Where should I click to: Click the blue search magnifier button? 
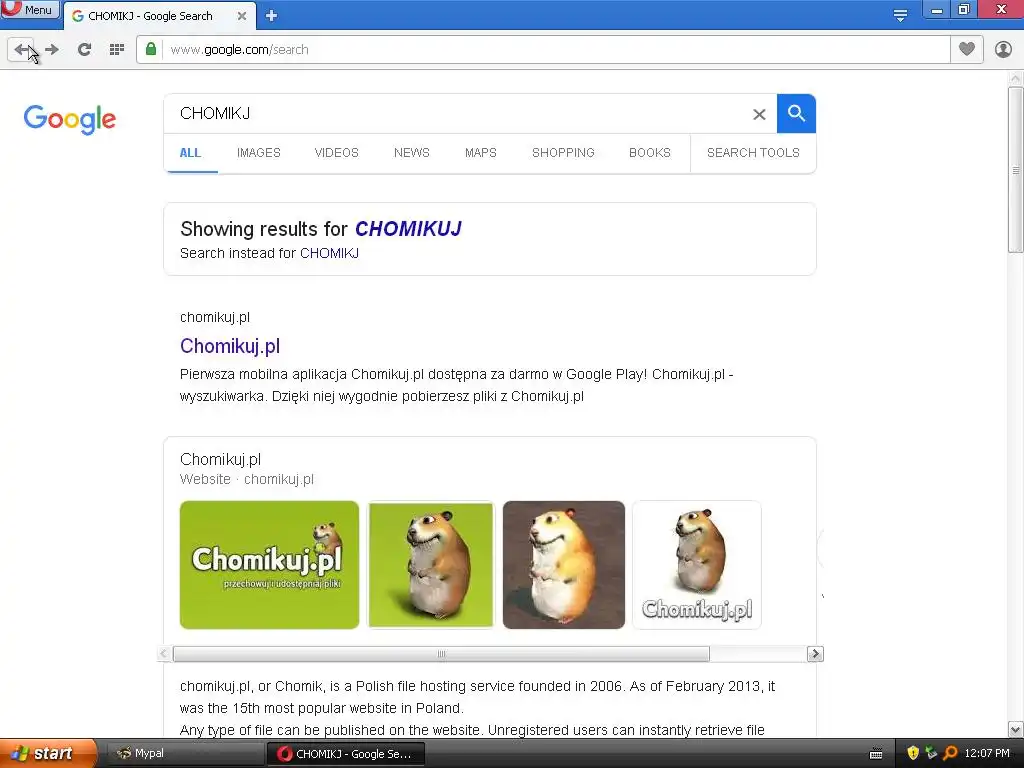tap(796, 114)
